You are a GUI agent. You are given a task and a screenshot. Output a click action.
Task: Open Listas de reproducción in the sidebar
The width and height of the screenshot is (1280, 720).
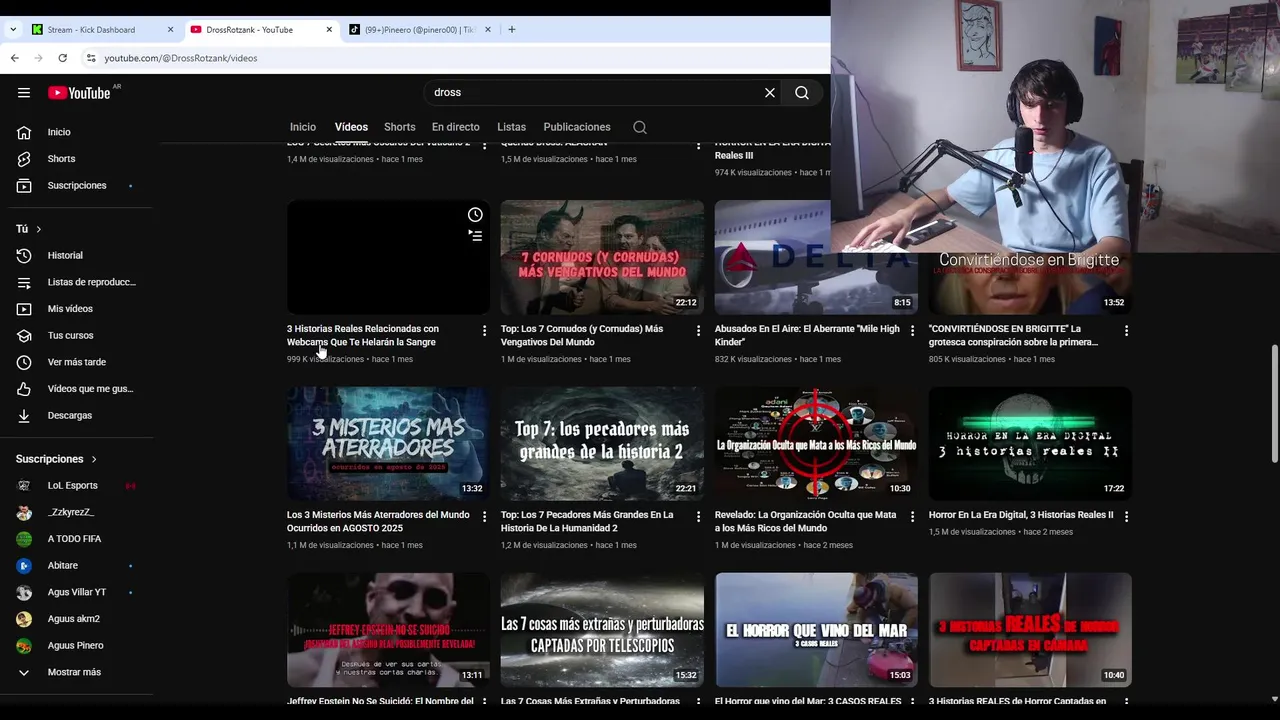tap(76, 282)
